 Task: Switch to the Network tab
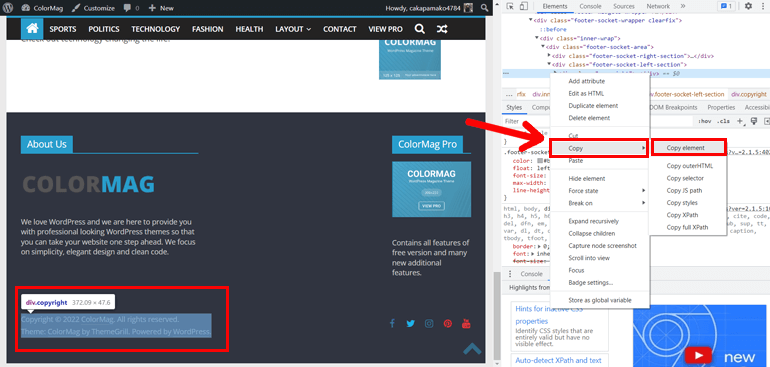click(x=658, y=6)
